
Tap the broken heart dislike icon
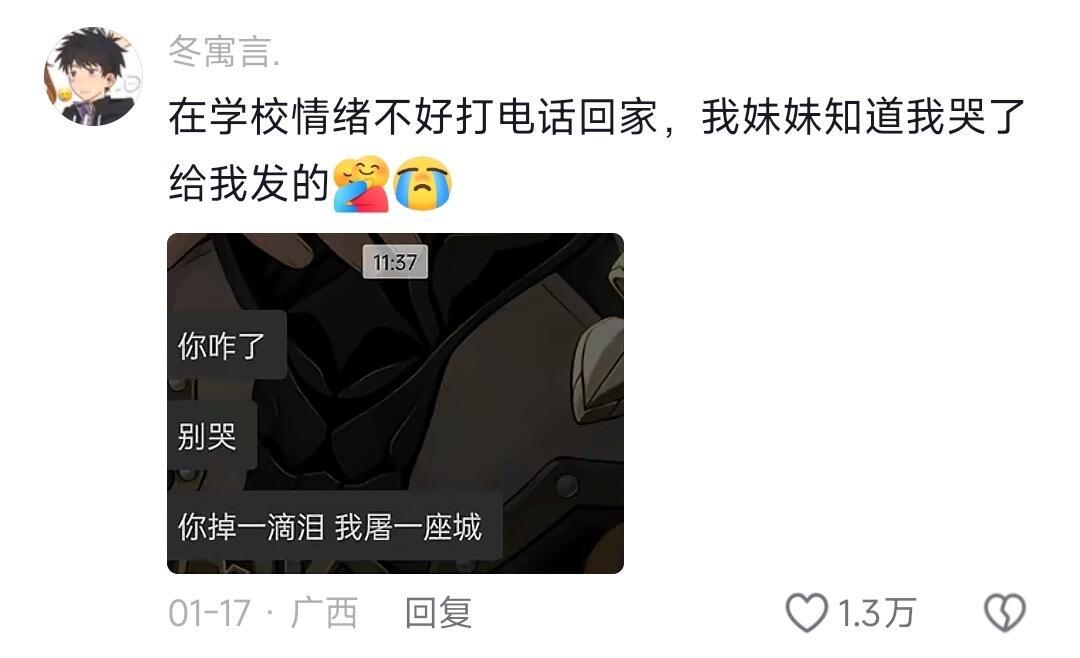(1005, 613)
